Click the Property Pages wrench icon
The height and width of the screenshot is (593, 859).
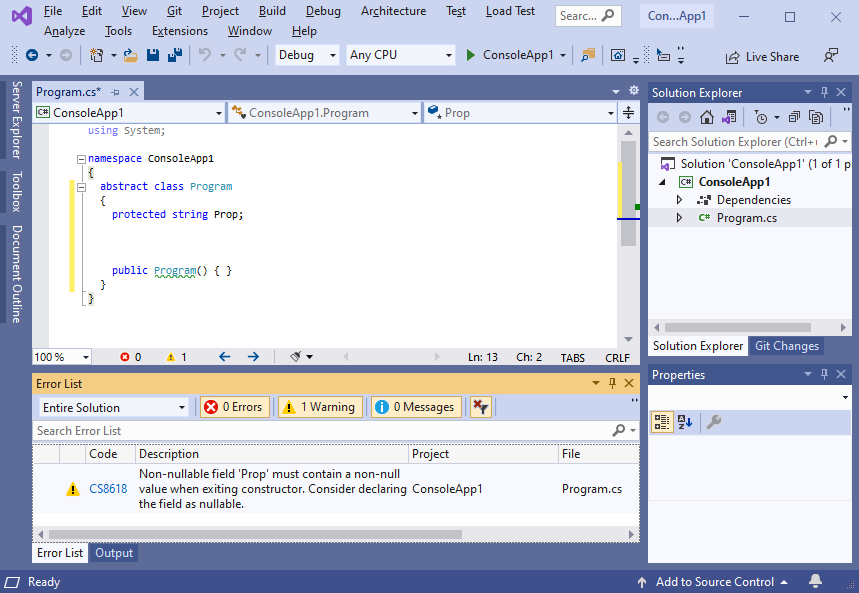(713, 422)
